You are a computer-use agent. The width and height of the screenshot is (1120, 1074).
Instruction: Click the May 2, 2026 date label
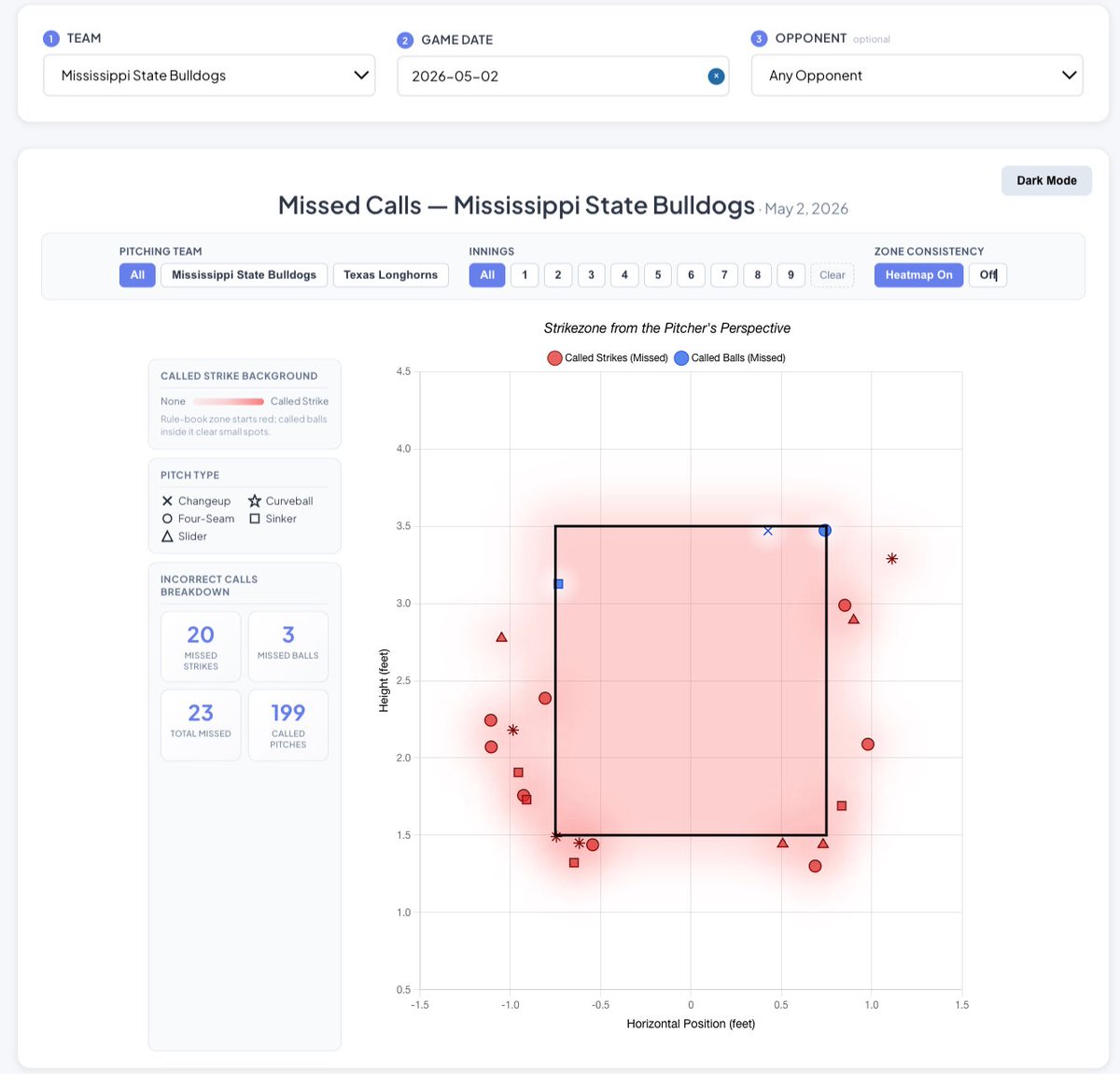[806, 209]
